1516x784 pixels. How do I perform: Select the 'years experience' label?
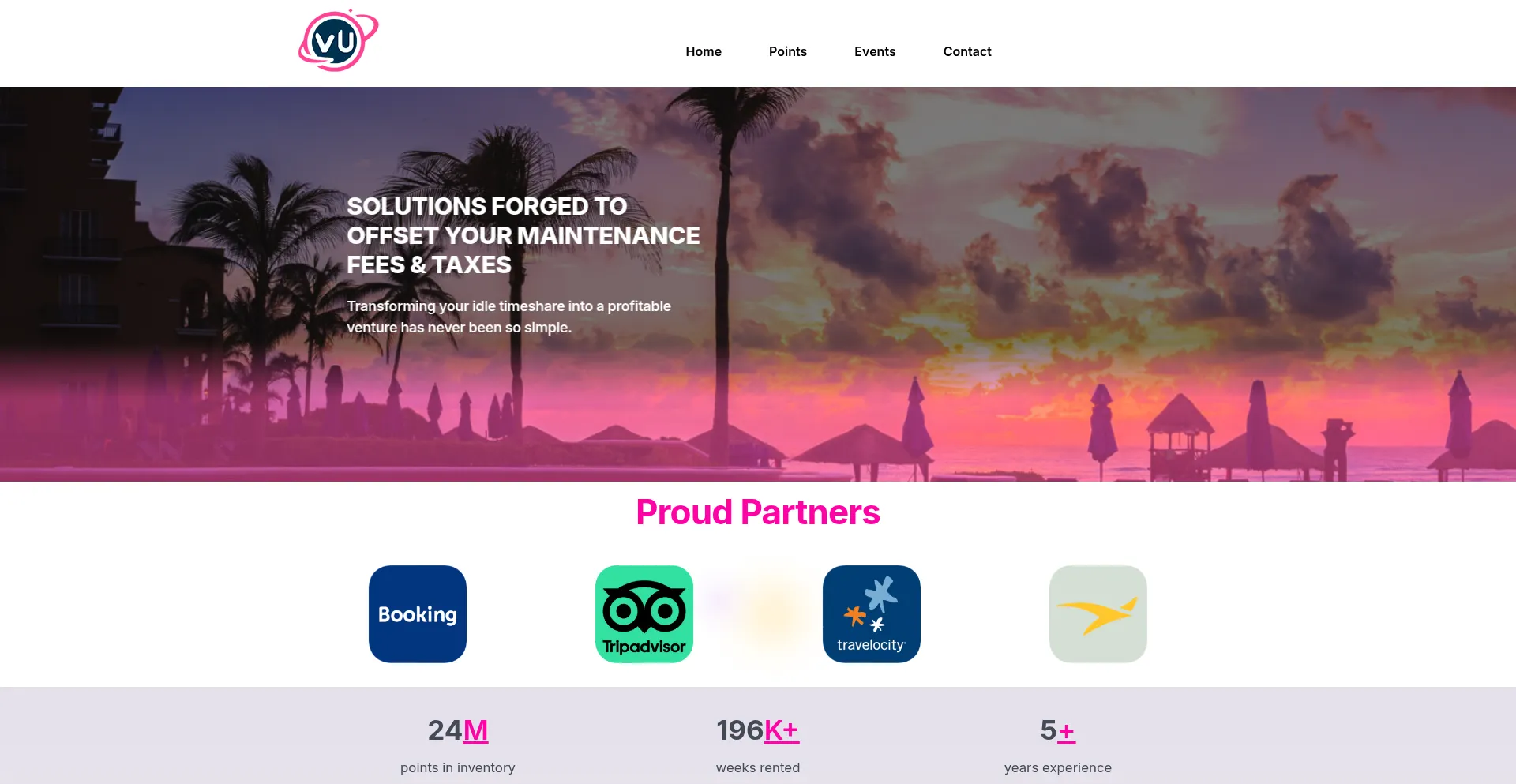pyautogui.click(x=1058, y=767)
